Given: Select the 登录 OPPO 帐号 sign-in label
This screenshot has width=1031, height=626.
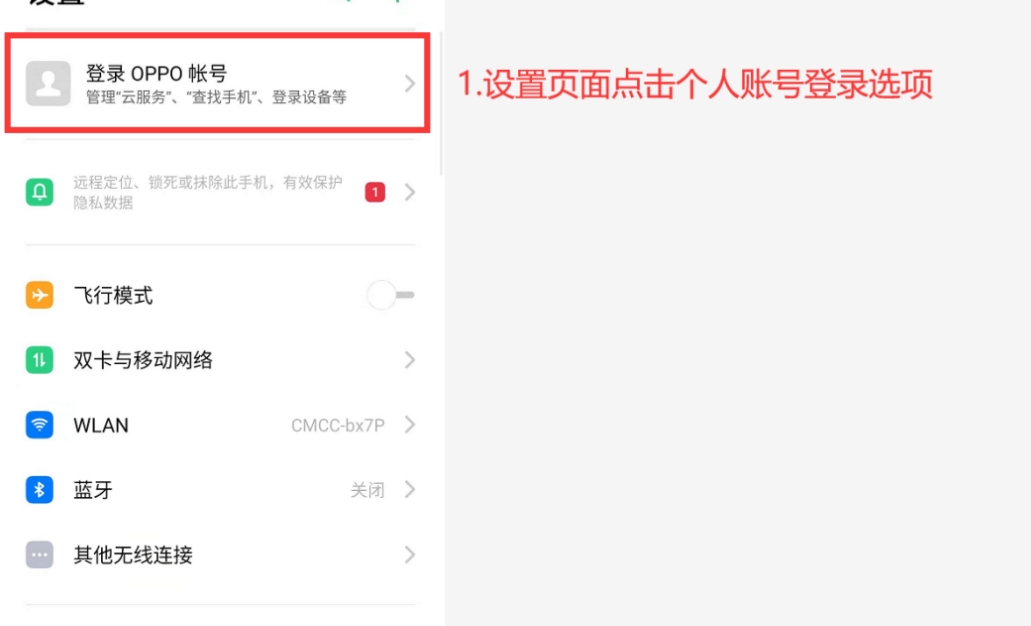Looking at the screenshot, I should click(156, 73).
